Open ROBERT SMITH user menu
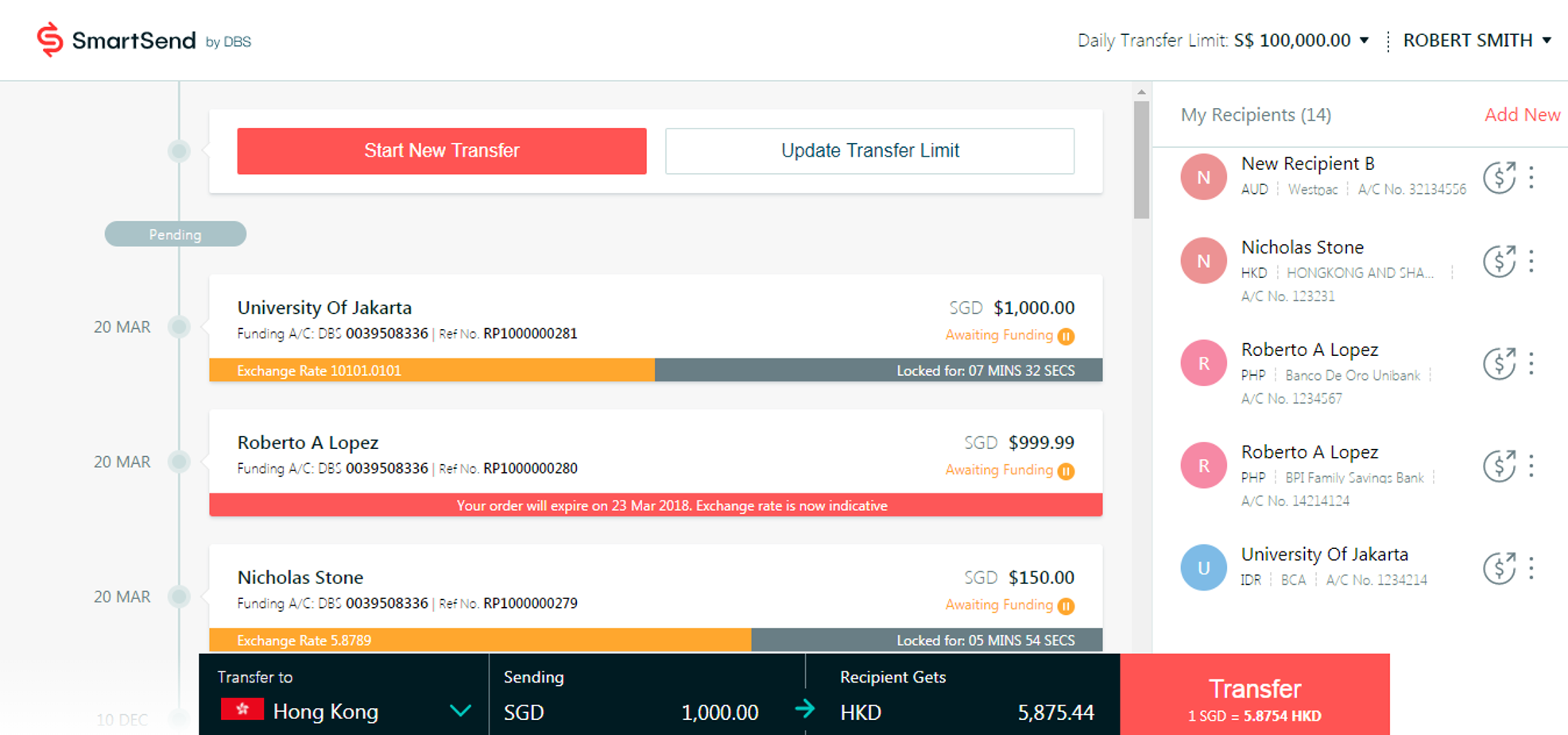The height and width of the screenshot is (735, 1568). (x=1477, y=40)
